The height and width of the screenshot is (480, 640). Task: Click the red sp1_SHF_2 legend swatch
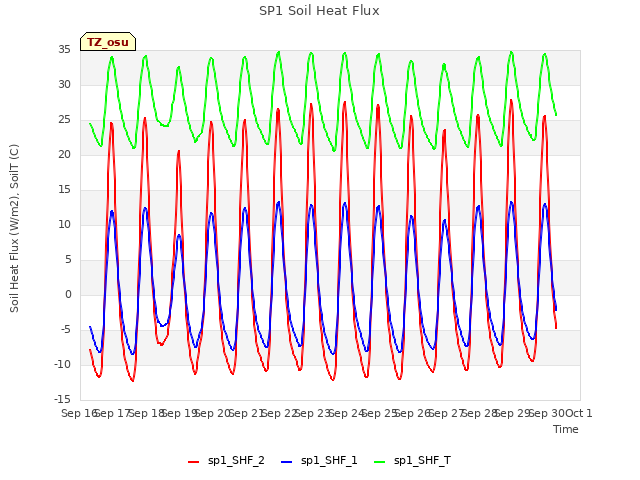193,462
